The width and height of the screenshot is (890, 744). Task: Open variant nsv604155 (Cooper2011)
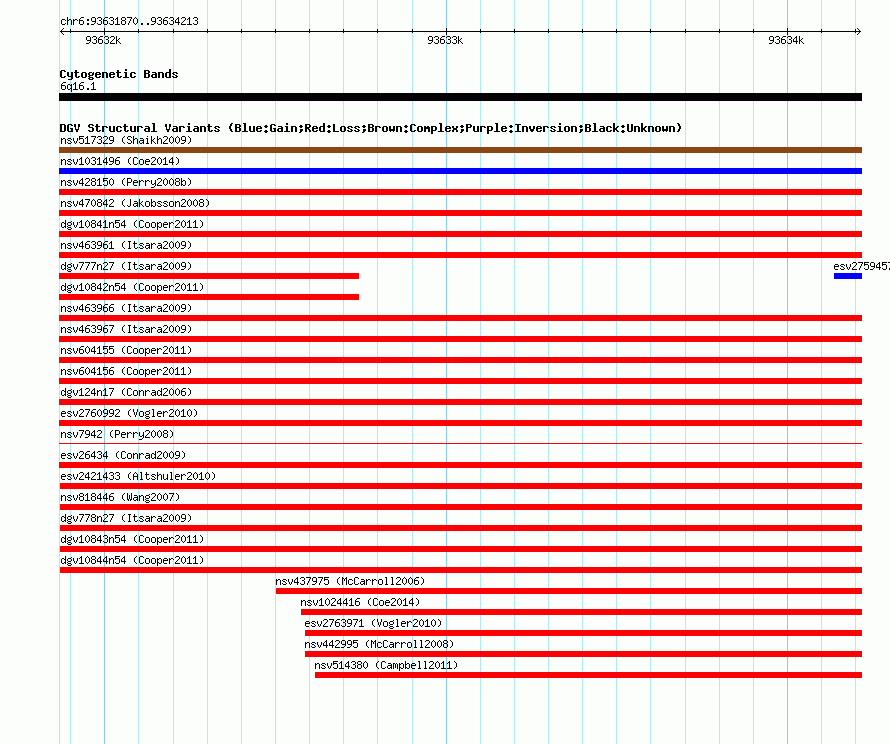pos(126,350)
